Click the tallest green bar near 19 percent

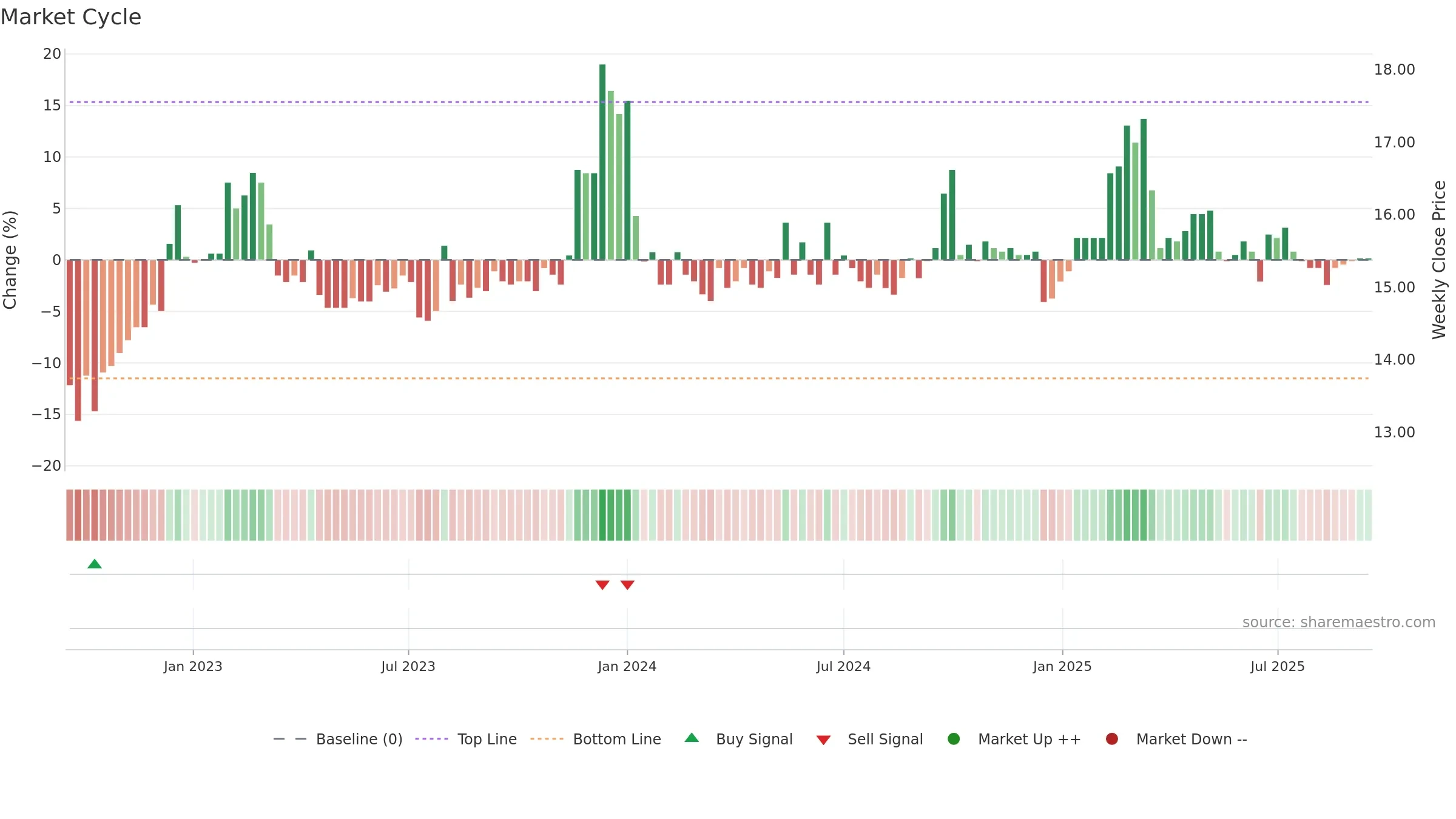coord(602,162)
